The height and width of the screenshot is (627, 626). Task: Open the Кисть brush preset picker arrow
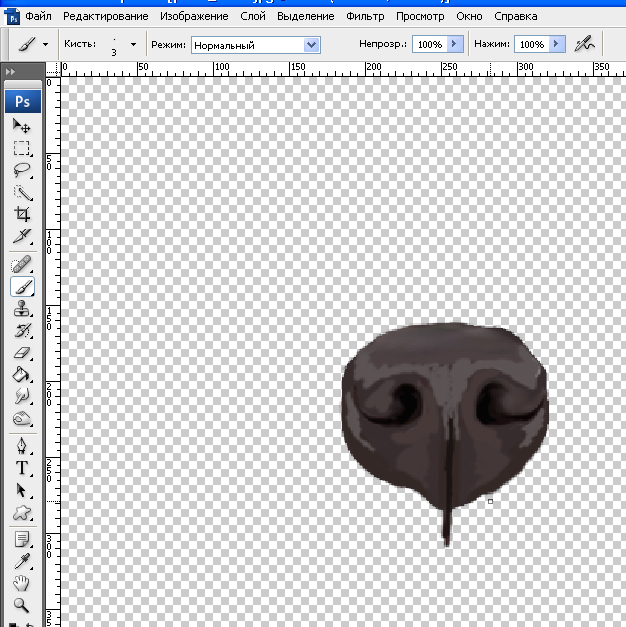point(133,45)
